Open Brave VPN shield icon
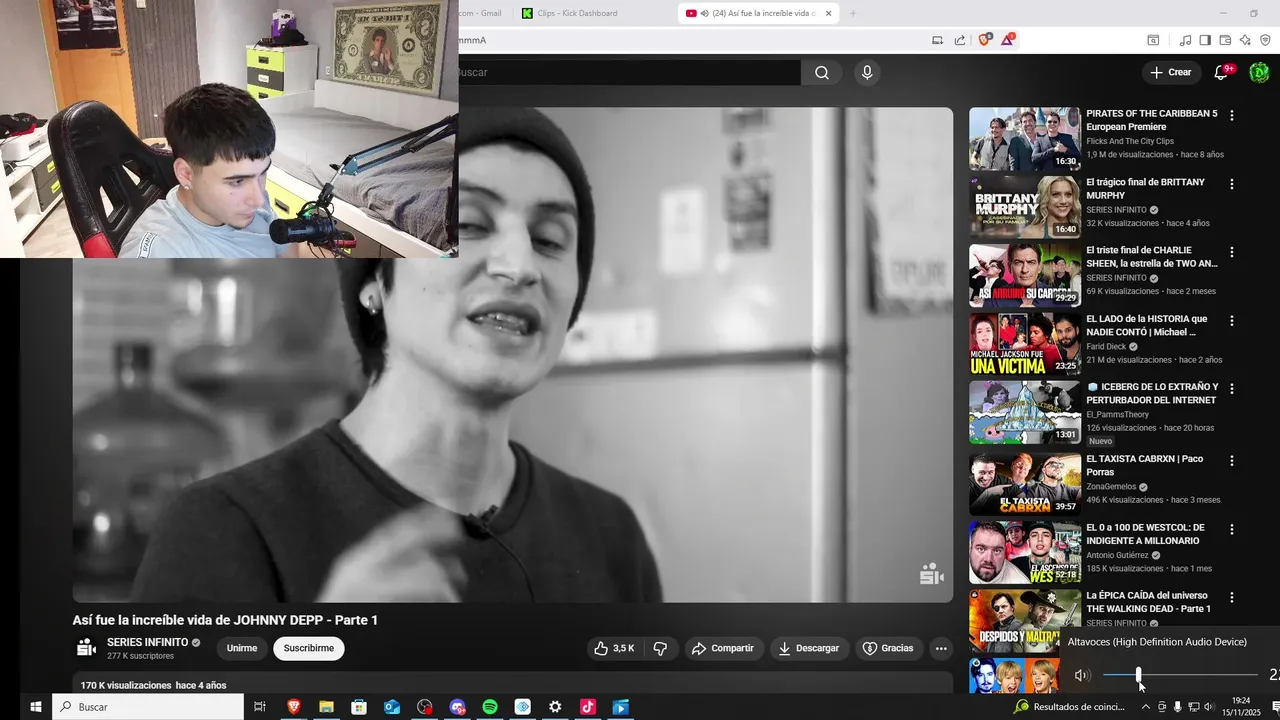Screen dimensions: 1280x720 click(x=1265, y=40)
